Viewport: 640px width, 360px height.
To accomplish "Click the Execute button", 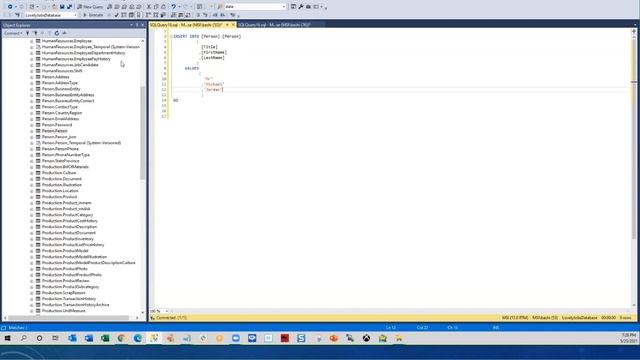I will pos(93,15).
